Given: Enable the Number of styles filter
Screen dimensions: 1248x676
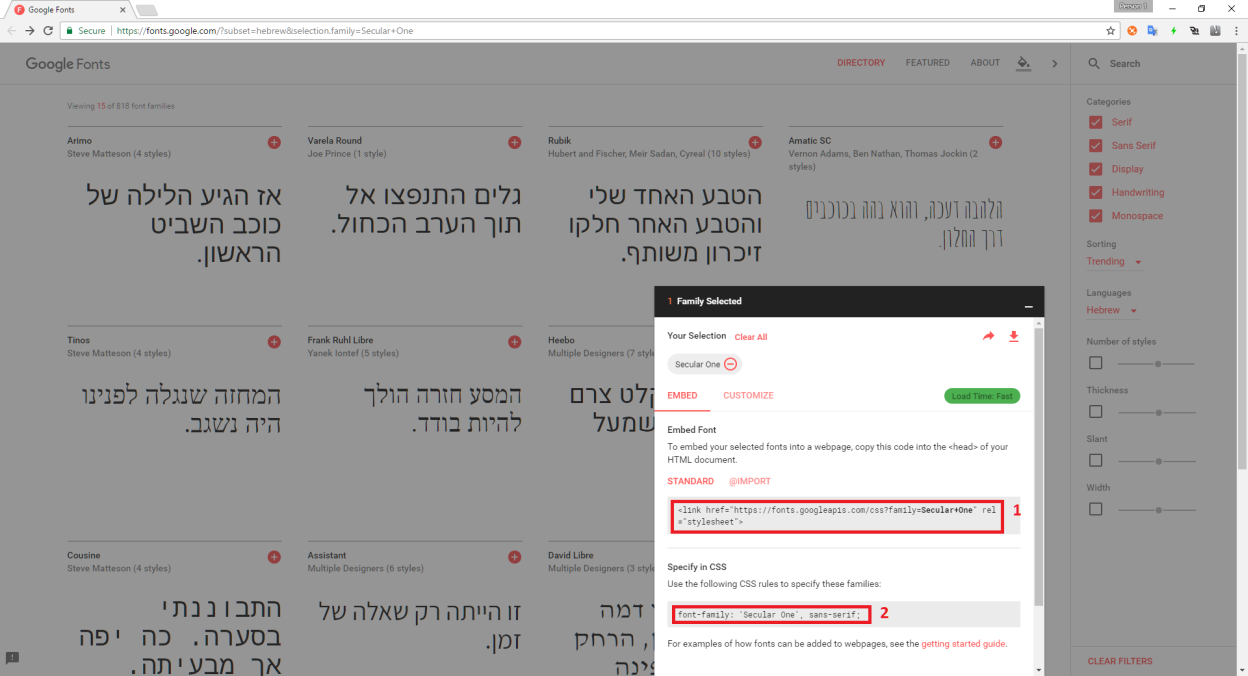Looking at the screenshot, I should click(x=1095, y=363).
